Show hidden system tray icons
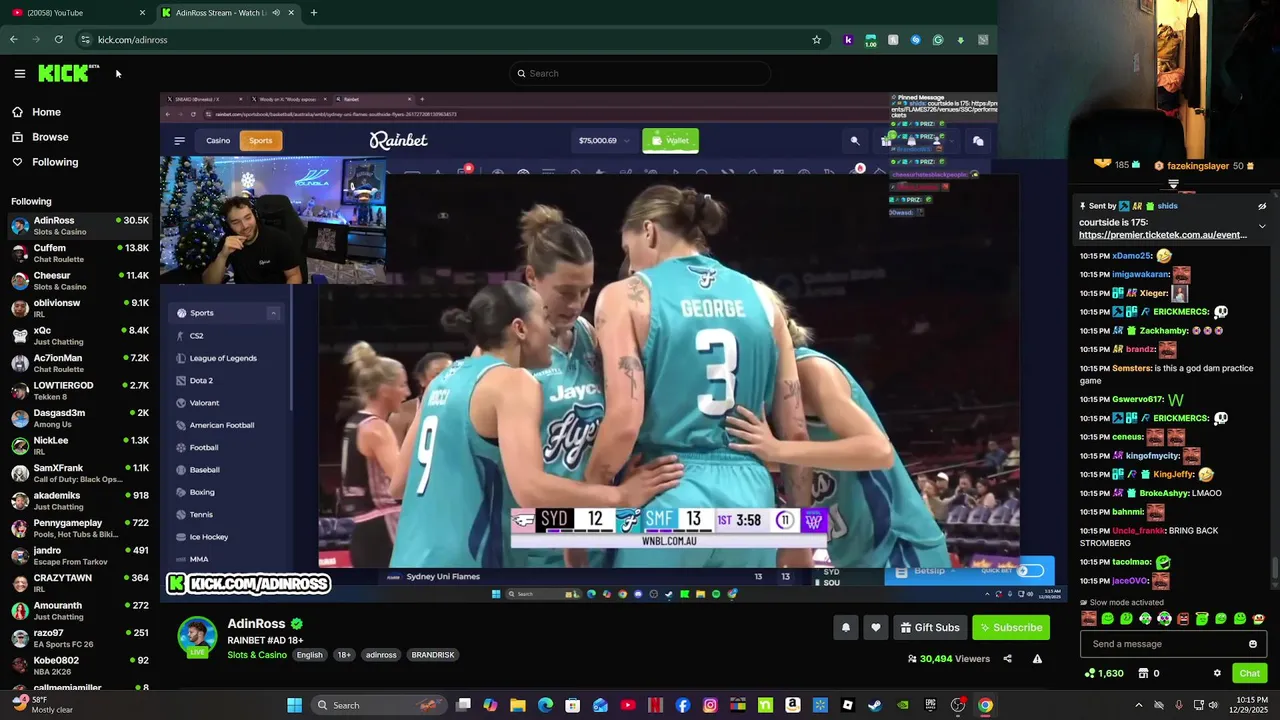 tap(1138, 705)
